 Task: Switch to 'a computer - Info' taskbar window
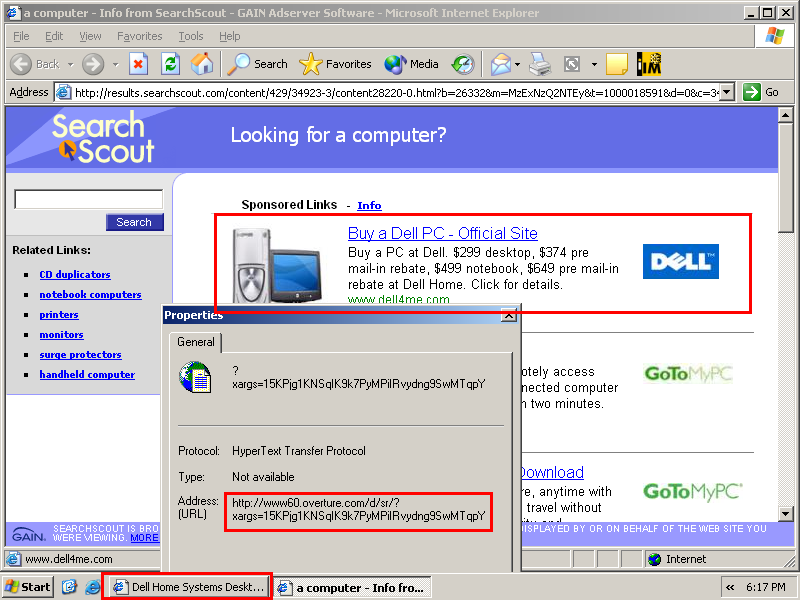click(x=353, y=588)
